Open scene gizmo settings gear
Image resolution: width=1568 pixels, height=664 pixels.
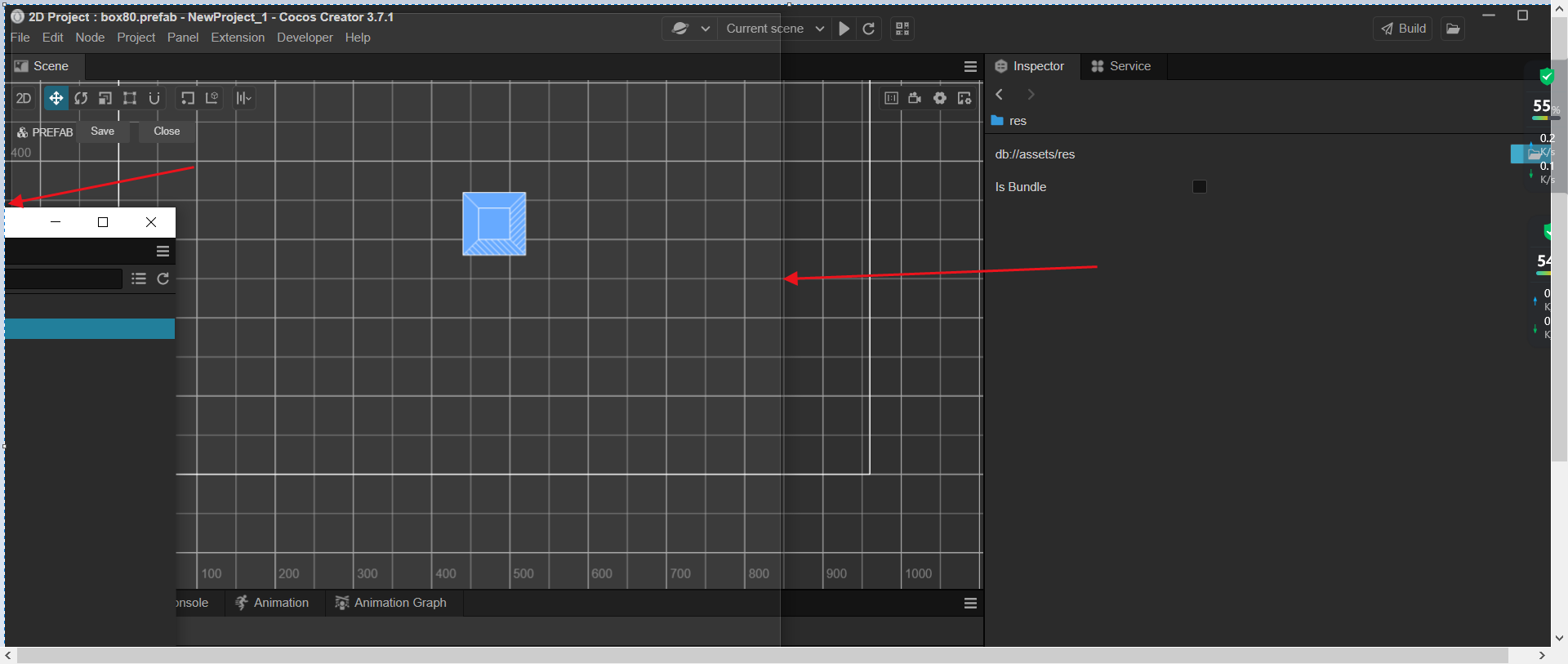(940, 98)
